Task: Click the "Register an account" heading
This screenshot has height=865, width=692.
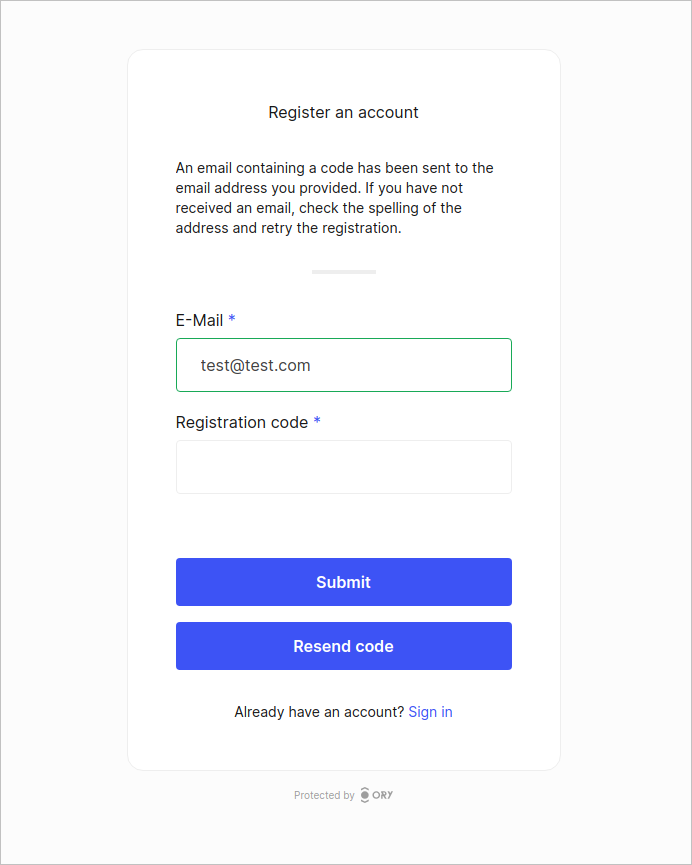Action: tap(343, 112)
